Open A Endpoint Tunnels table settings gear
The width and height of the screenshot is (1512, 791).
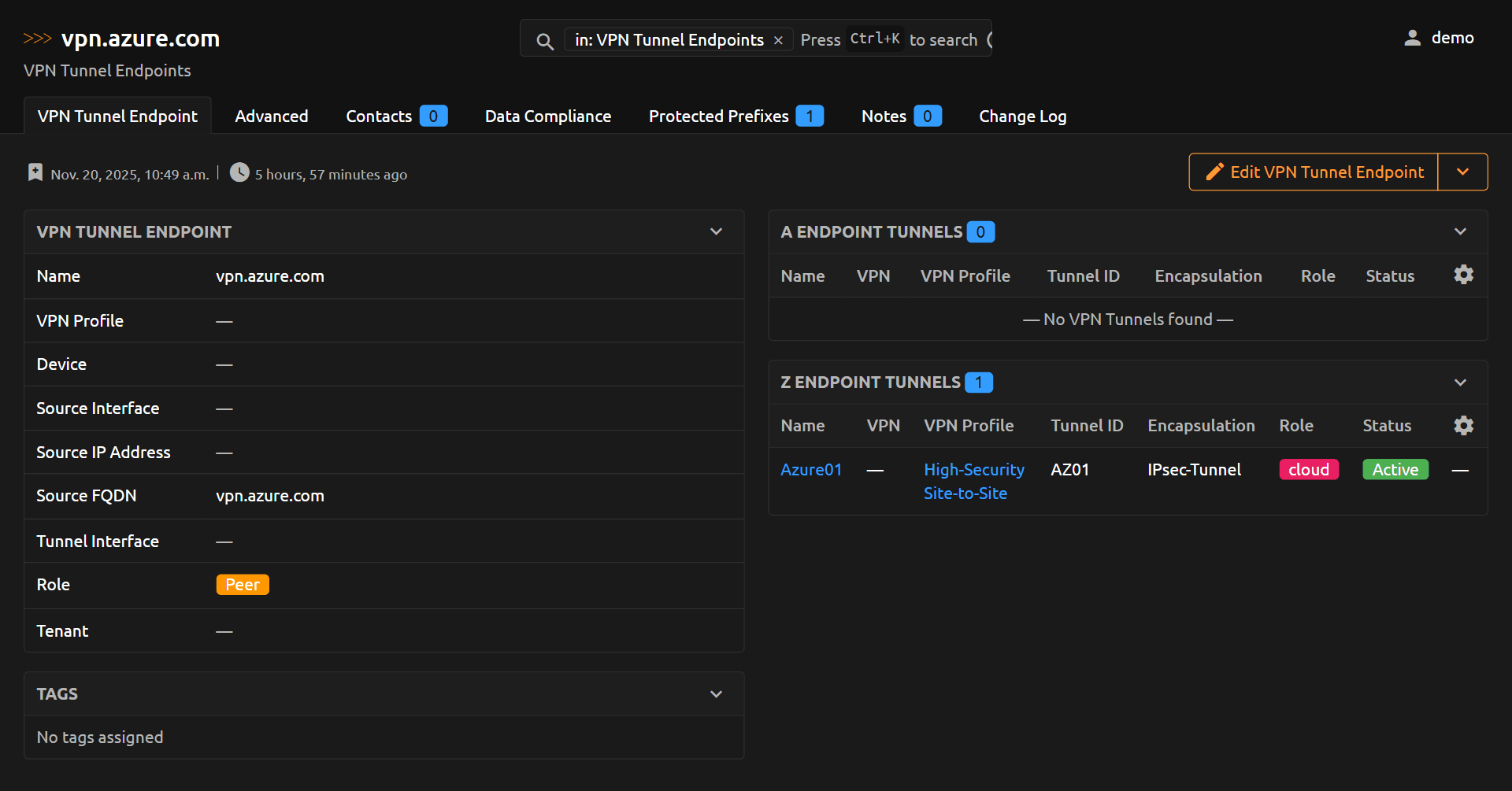click(1463, 275)
